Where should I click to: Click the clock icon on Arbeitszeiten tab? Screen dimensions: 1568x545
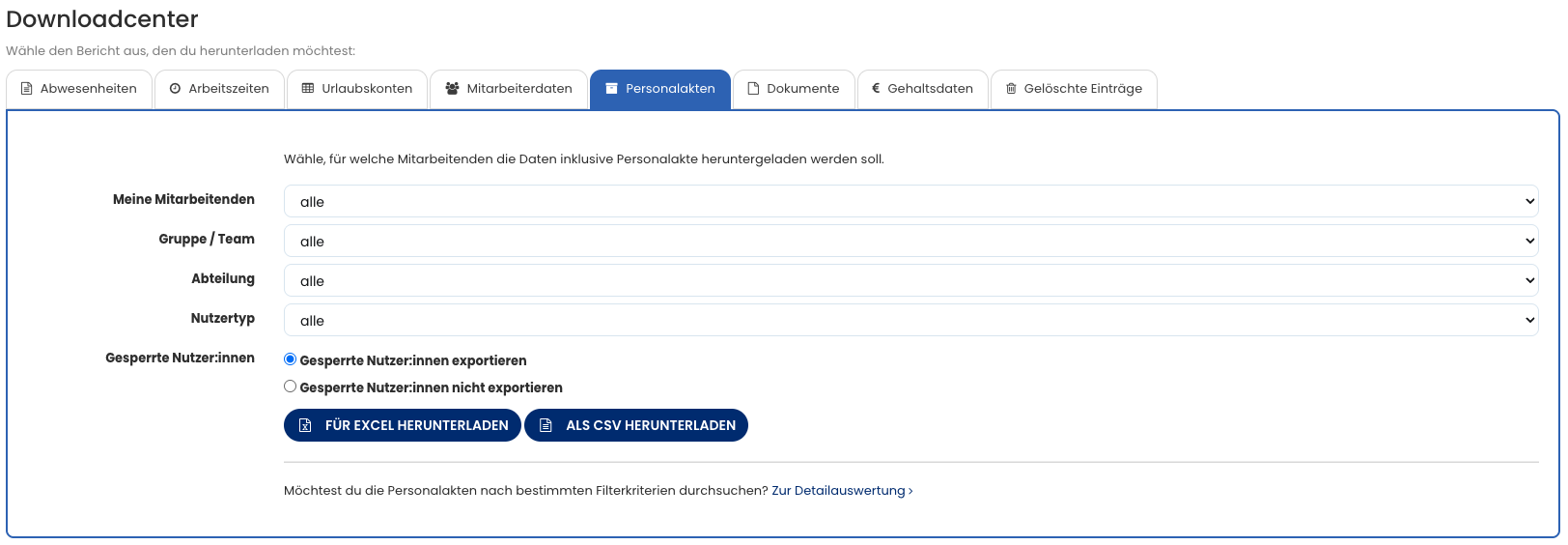[175, 89]
